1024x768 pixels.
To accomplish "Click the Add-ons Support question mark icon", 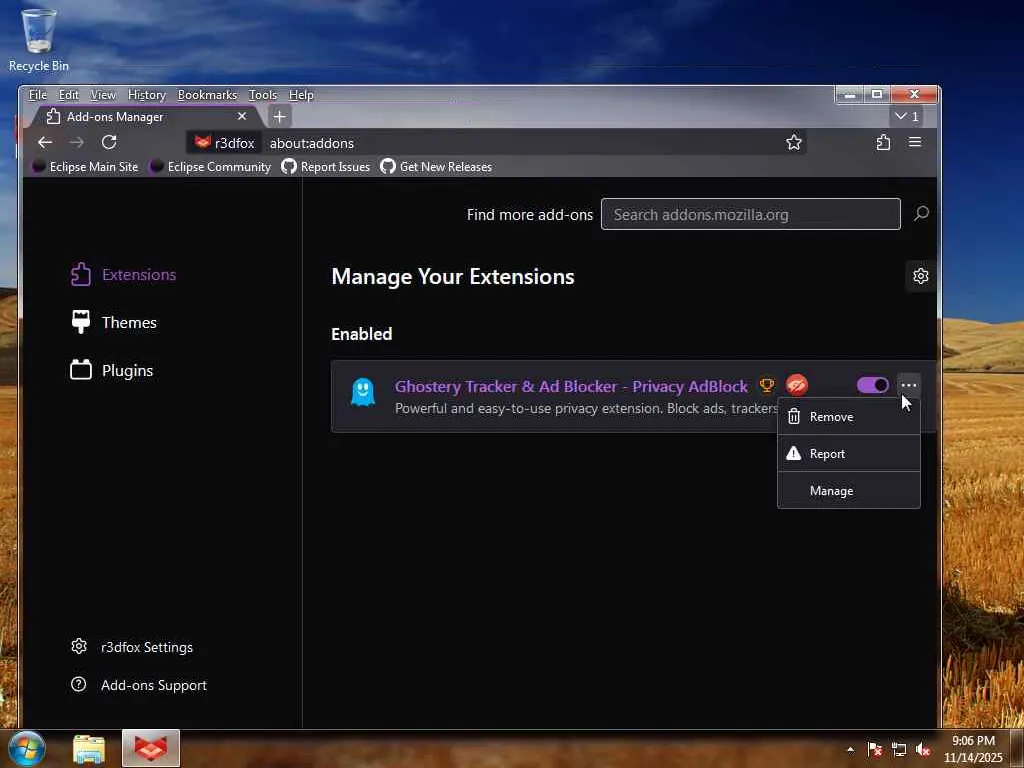I will point(78,684).
